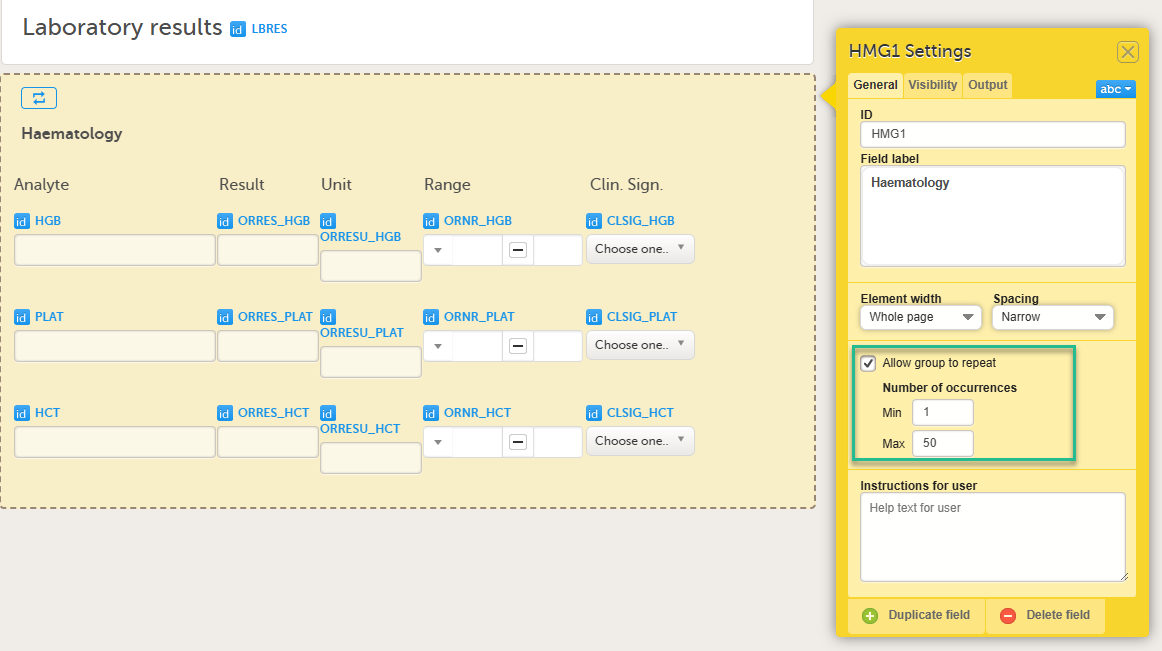Click the id icon next to LBRES
1162x651 pixels.
pos(238,29)
